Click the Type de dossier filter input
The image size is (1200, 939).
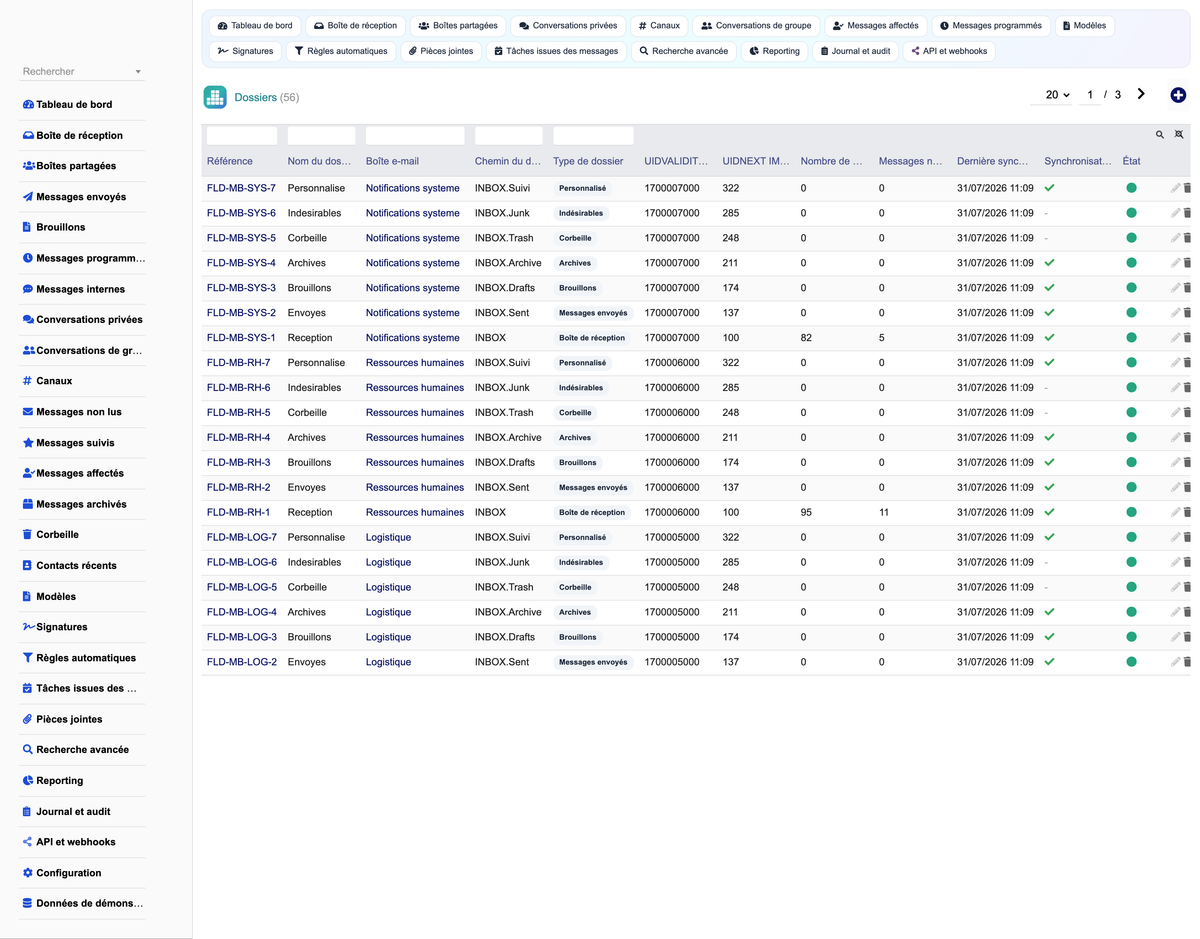point(593,135)
